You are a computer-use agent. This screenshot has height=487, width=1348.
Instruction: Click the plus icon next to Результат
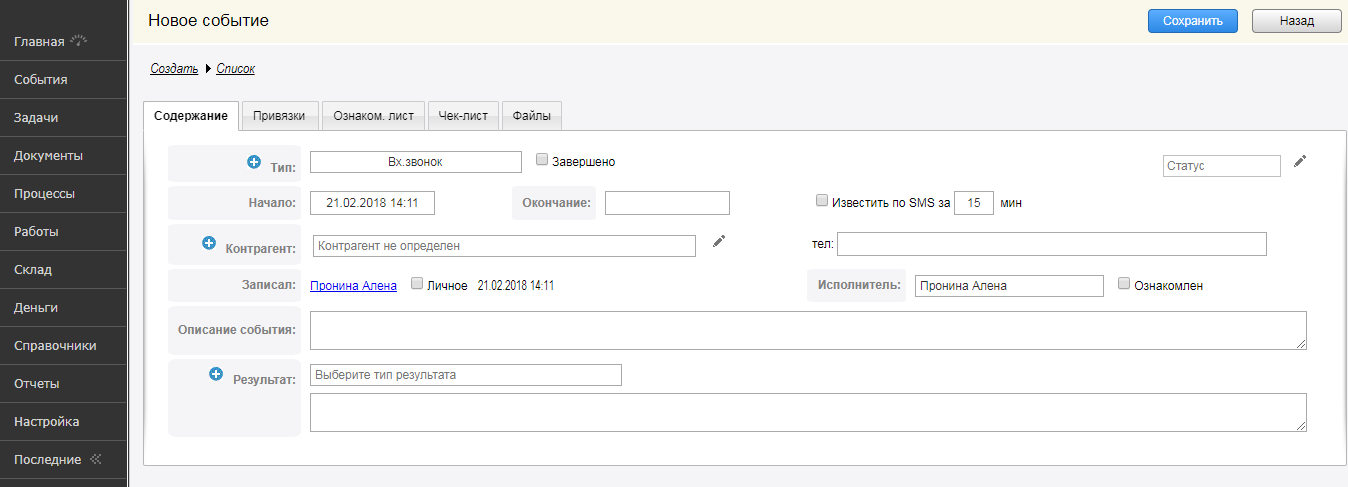(x=215, y=374)
